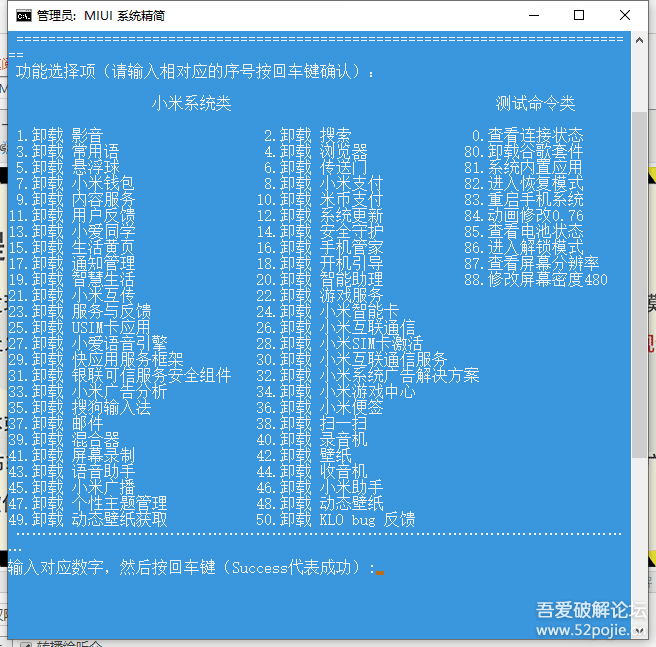Click option 82. 进入恢复模式
This screenshot has height=647, width=656.
tap(523, 183)
